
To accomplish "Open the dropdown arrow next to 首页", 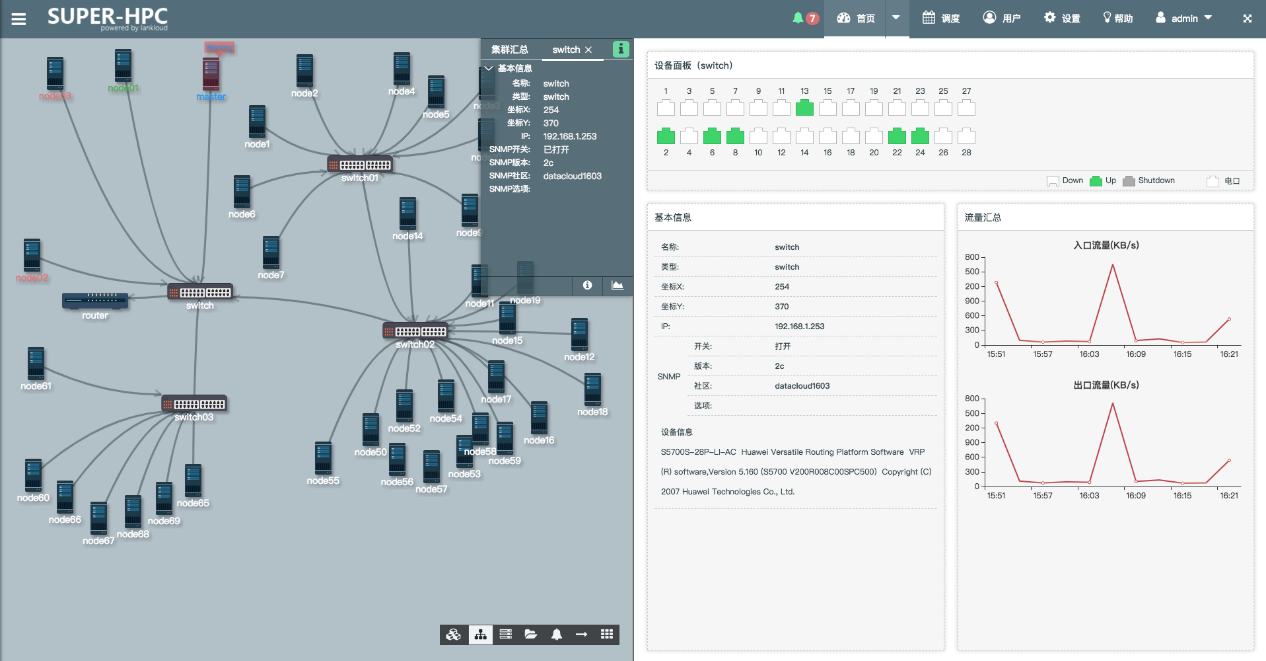I will tap(896, 18).
